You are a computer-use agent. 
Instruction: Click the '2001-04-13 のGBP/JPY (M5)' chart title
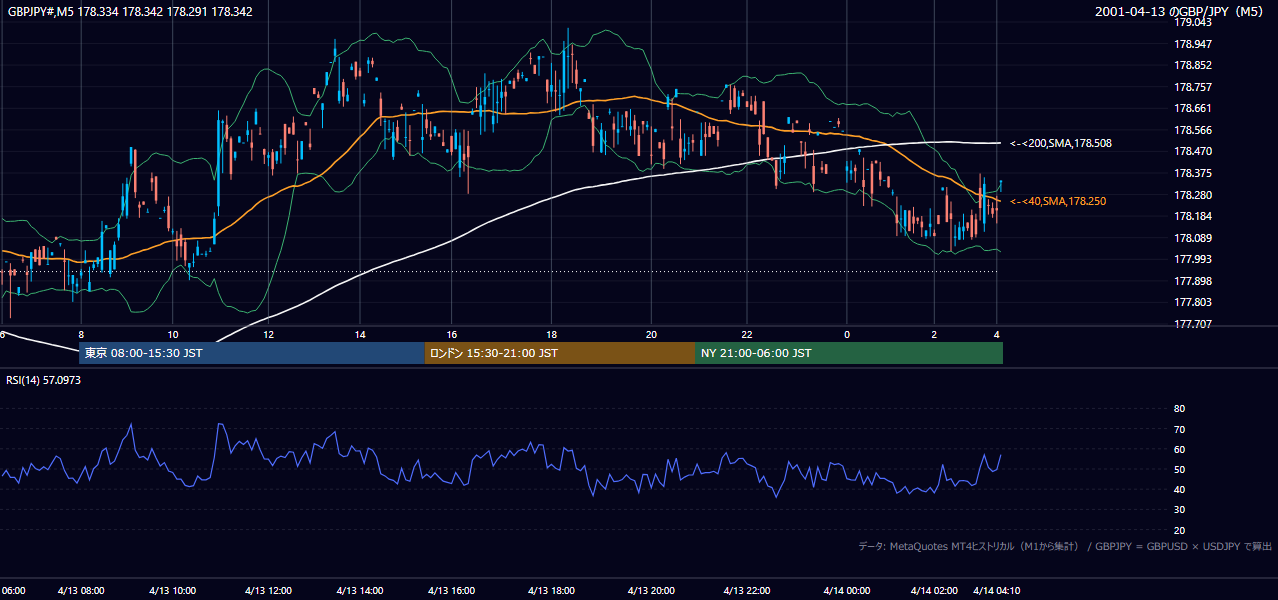1181,11
